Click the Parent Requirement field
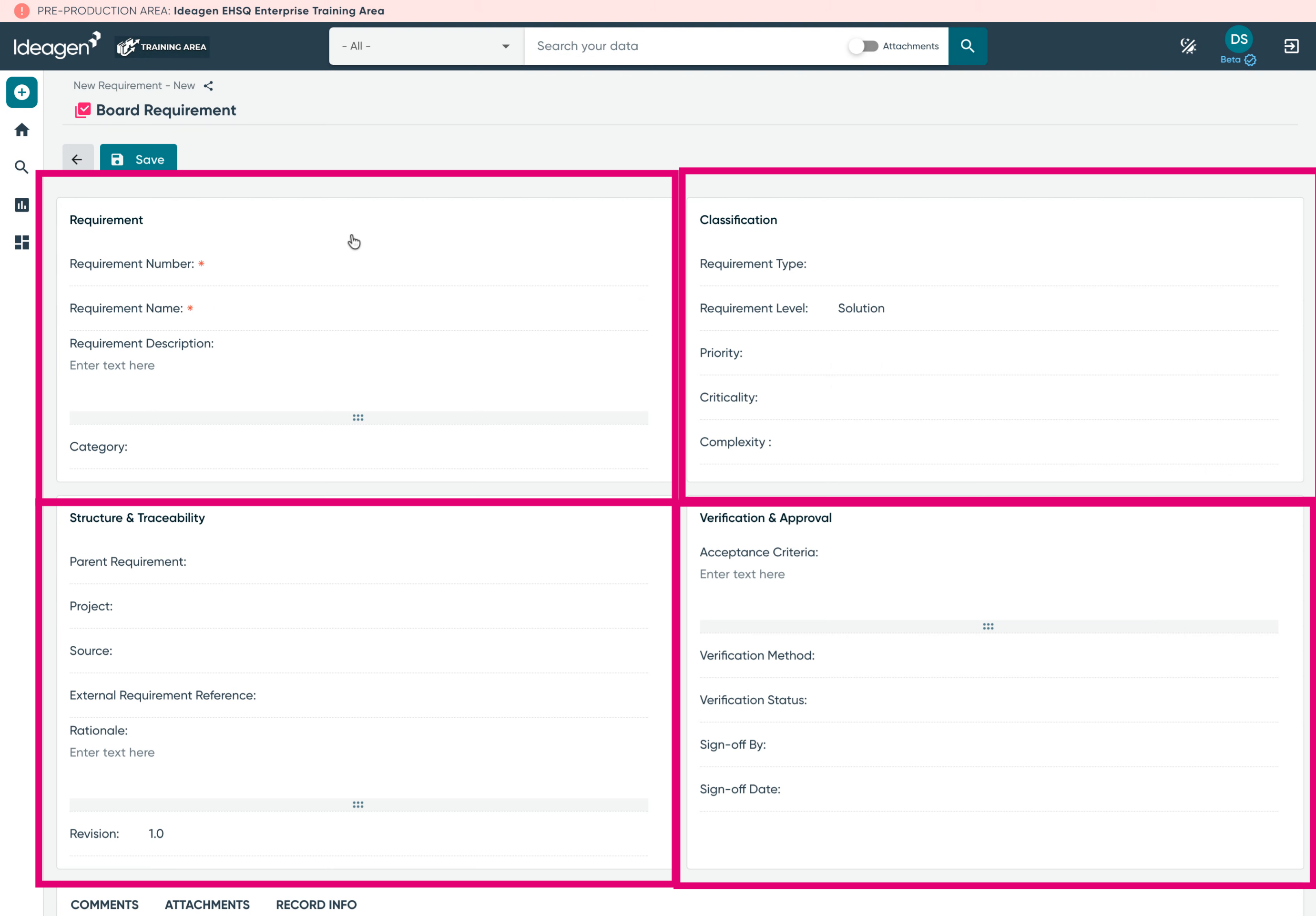This screenshot has height=916, width=1316. tap(359, 562)
